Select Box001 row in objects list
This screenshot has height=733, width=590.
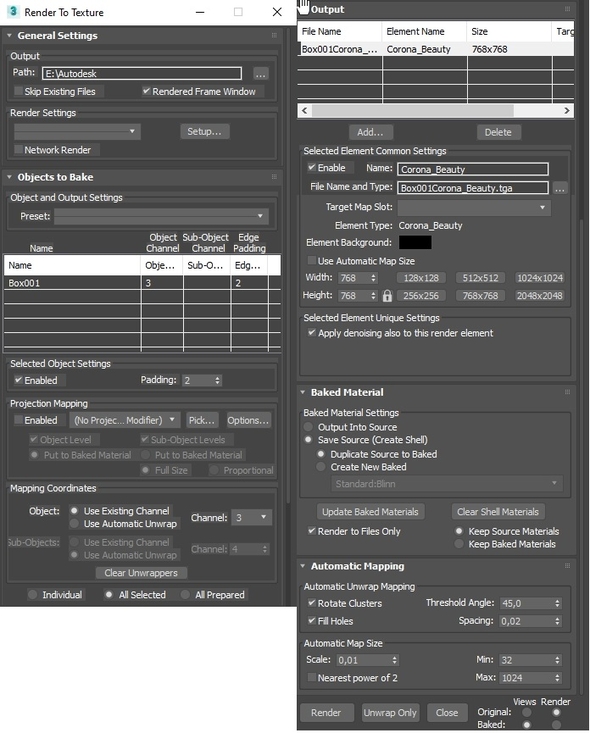tap(142, 283)
